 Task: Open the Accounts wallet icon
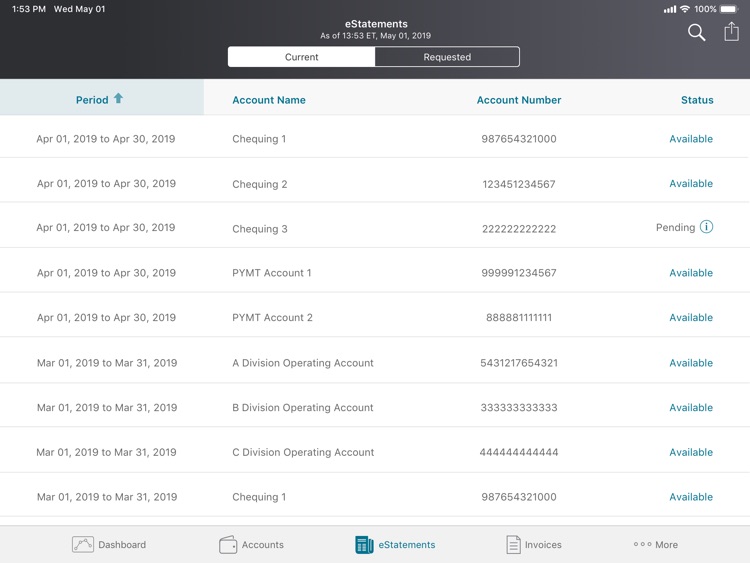[228, 544]
